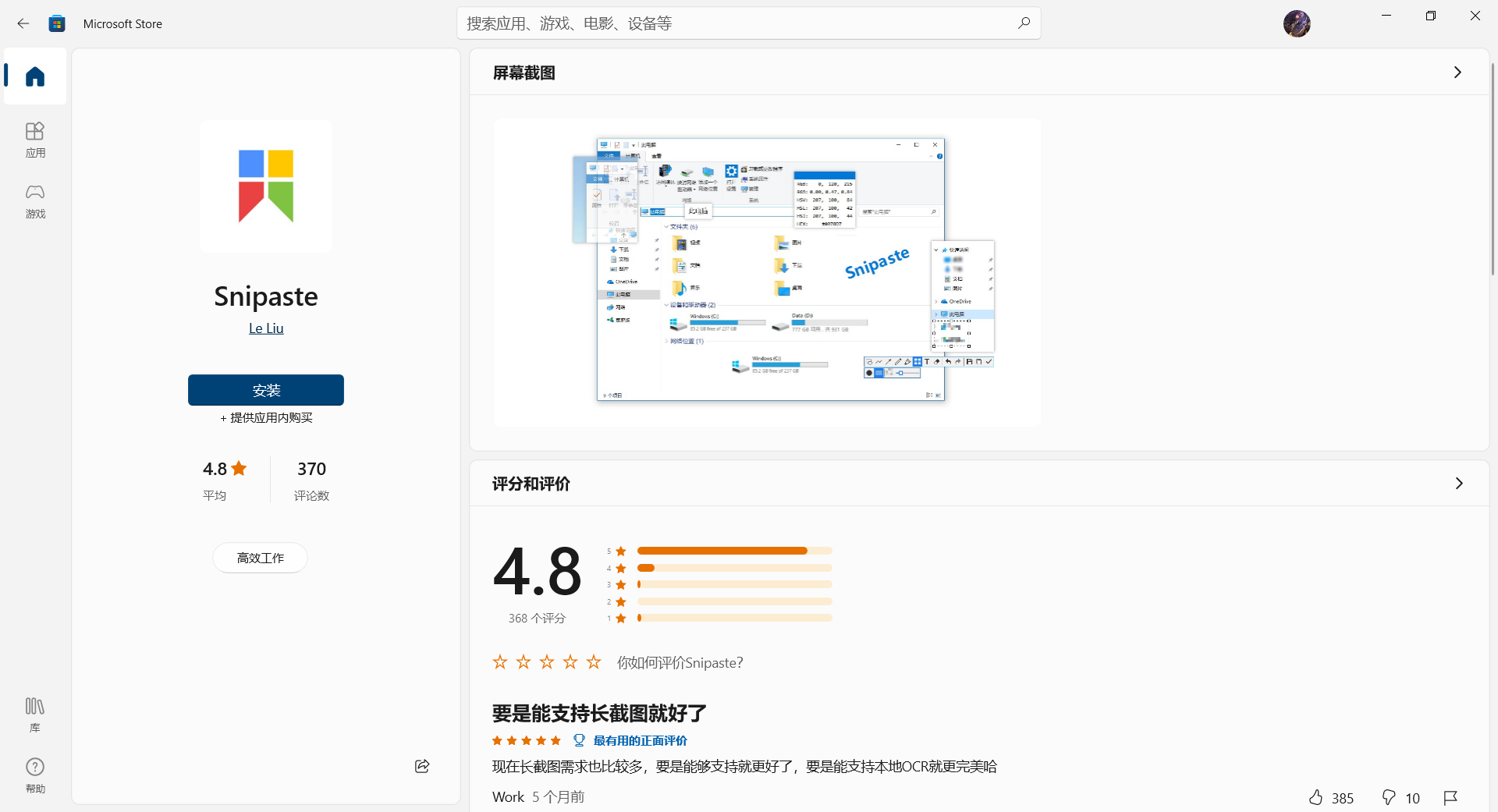Screen dimensions: 1498x812
Task: Open the 应用 (Apps) sidebar tab
Action: point(35,140)
